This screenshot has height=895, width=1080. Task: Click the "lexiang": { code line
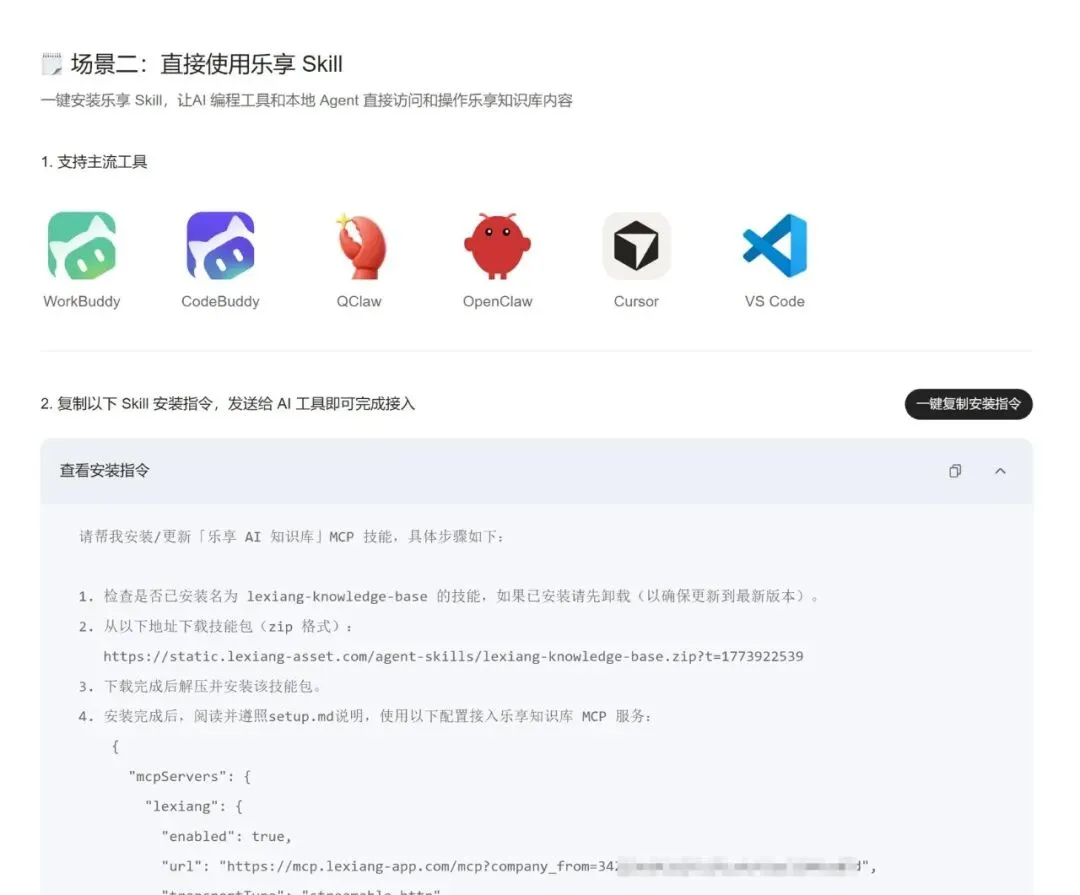click(x=194, y=806)
